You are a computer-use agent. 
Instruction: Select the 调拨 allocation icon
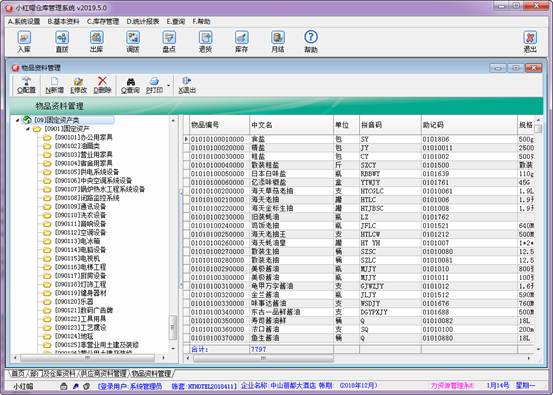(x=133, y=42)
